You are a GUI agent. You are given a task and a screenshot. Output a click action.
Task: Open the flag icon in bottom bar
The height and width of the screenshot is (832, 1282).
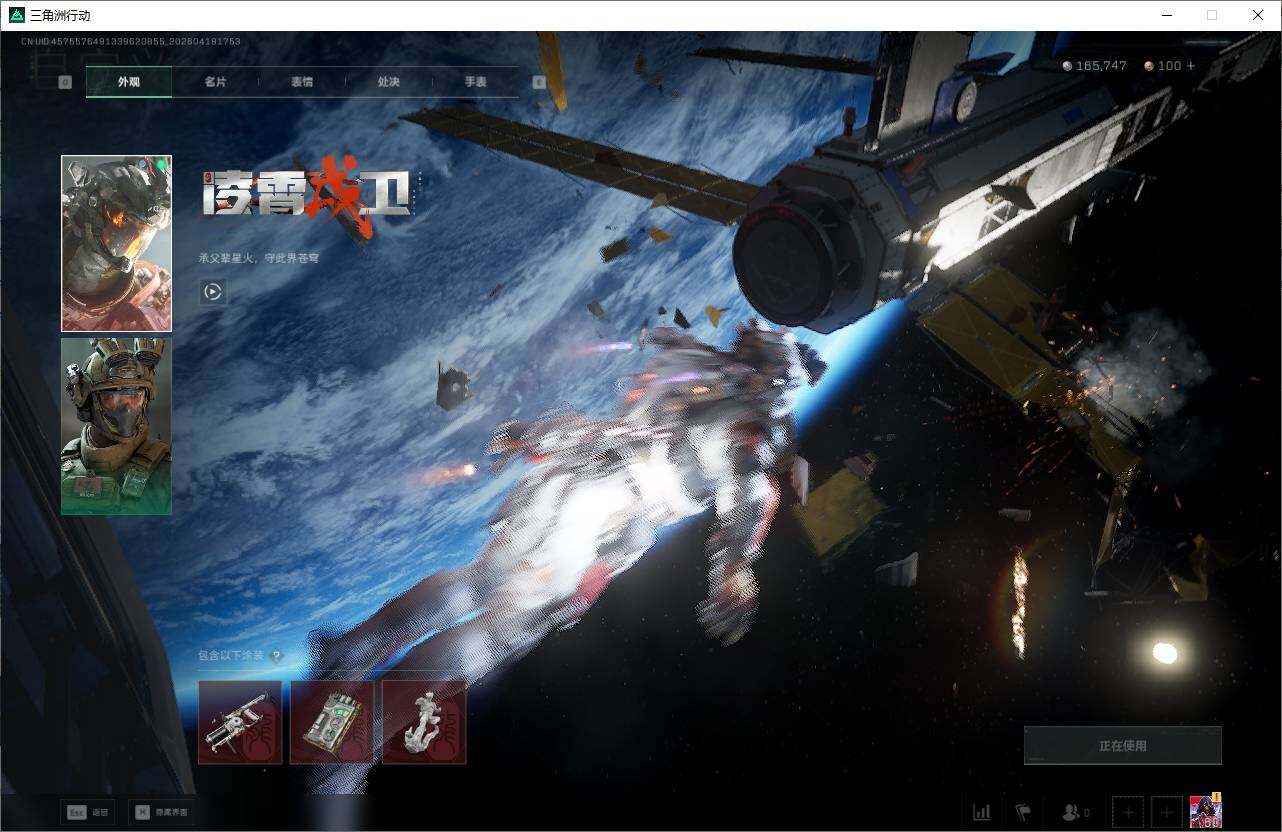pos(1023,812)
